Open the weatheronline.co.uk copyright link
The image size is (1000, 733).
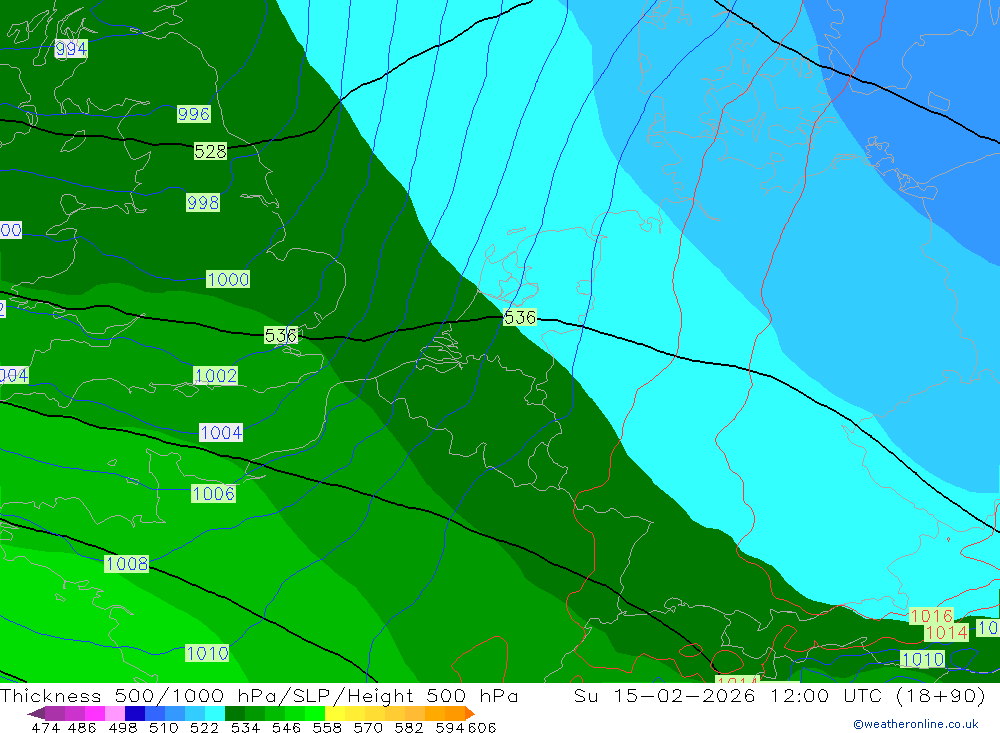[x=916, y=724]
